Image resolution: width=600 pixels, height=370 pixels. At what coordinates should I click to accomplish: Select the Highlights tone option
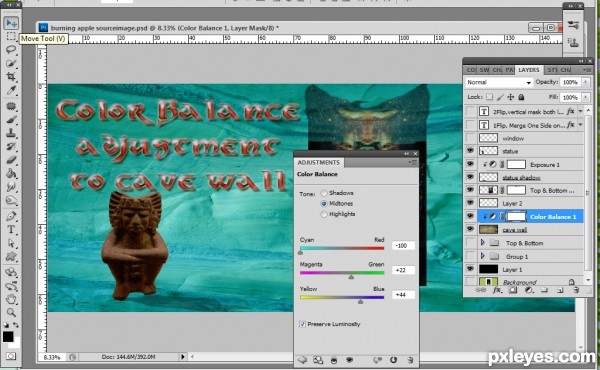click(324, 214)
